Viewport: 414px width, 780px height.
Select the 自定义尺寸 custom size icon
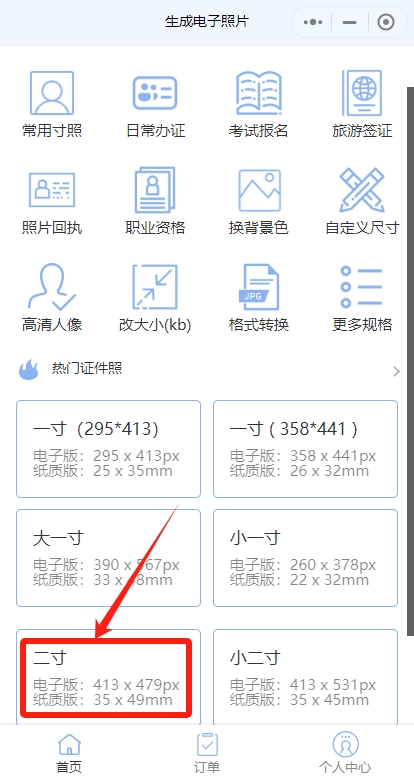pyautogui.click(x=362, y=190)
